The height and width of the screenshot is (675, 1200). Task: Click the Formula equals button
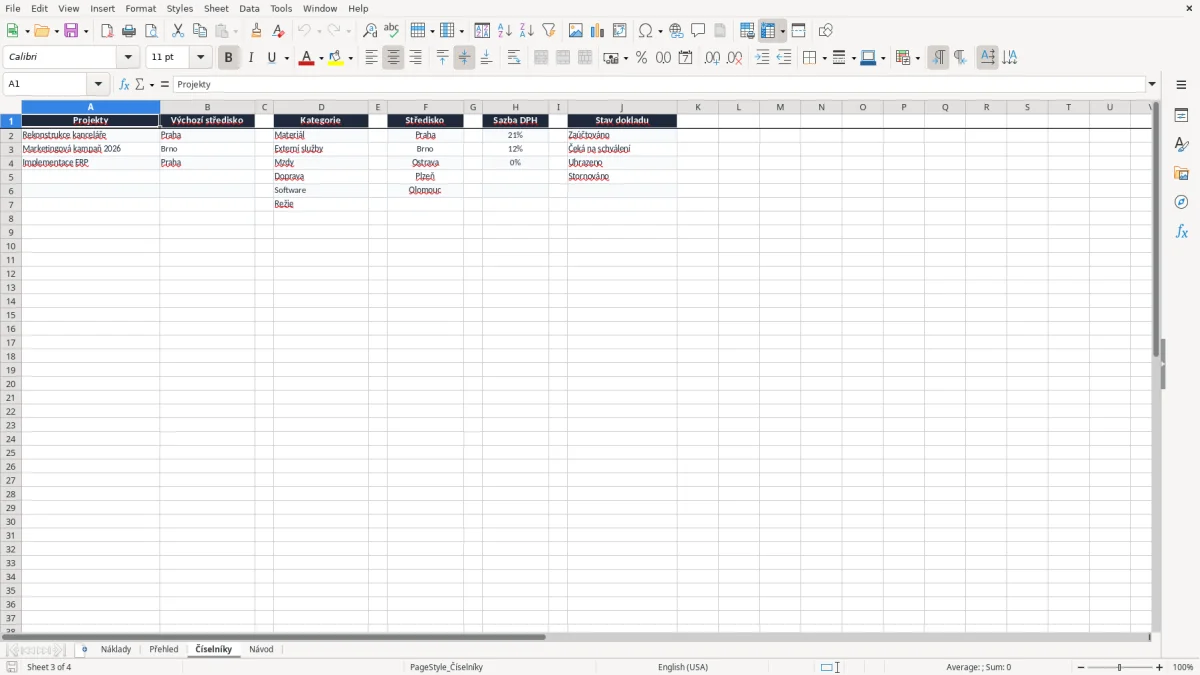(165, 85)
